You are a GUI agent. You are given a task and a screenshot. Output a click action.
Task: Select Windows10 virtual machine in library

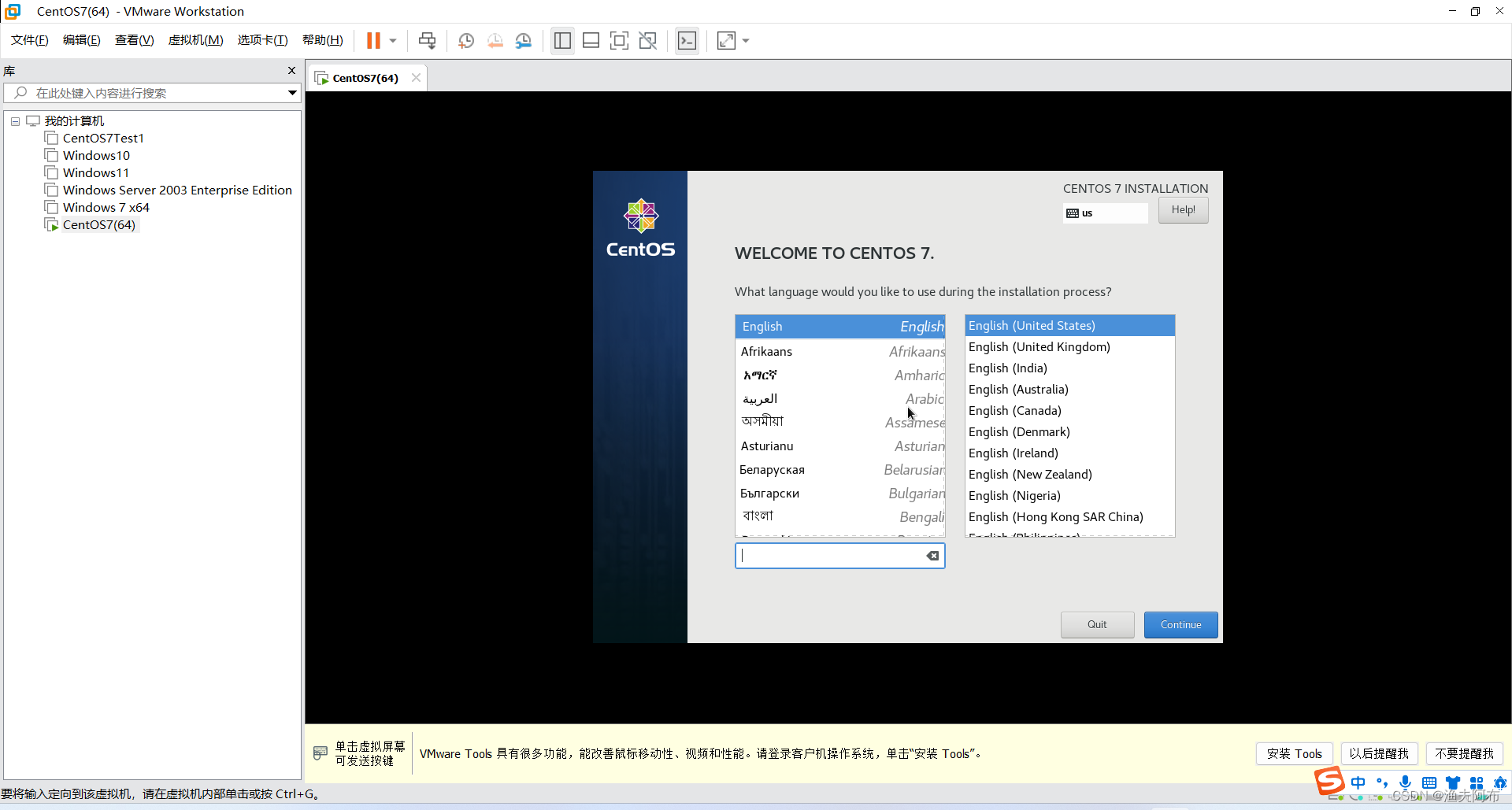coord(96,155)
